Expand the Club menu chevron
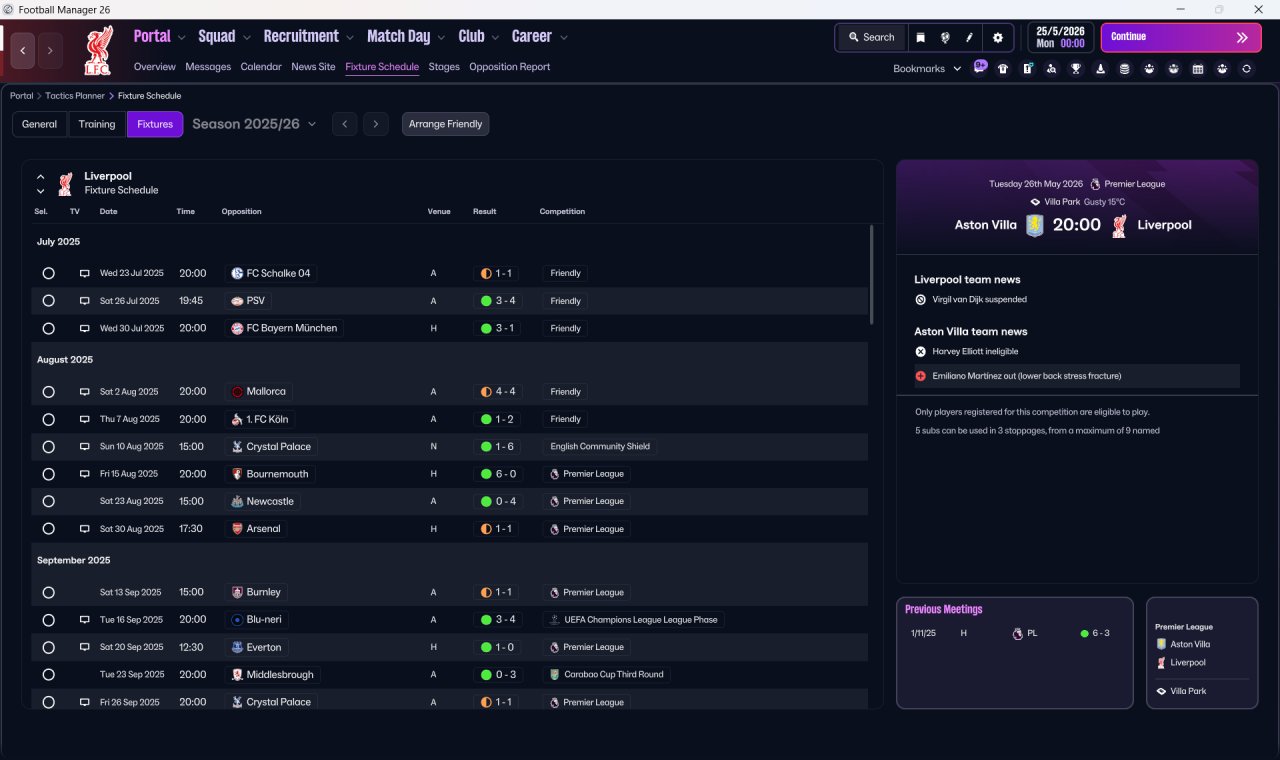The height and width of the screenshot is (760, 1280). pyautogui.click(x=495, y=38)
